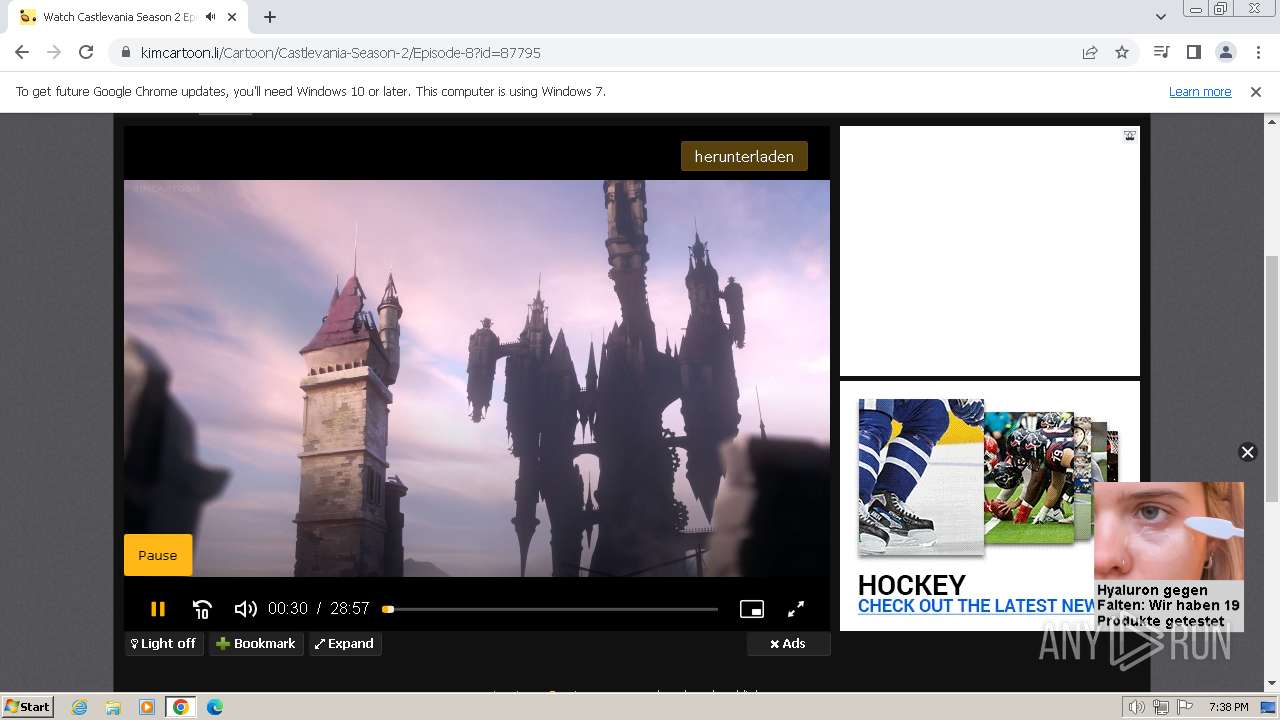Go back to the previous page
The width and height of the screenshot is (1280, 720).
pyautogui.click(x=22, y=52)
